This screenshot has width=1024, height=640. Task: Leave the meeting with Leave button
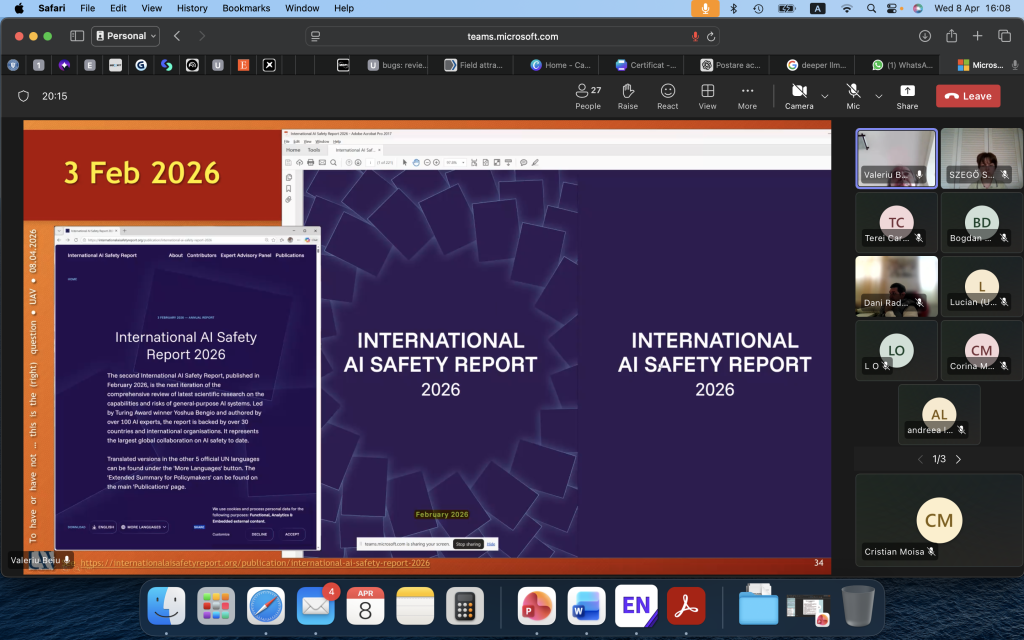(x=968, y=96)
